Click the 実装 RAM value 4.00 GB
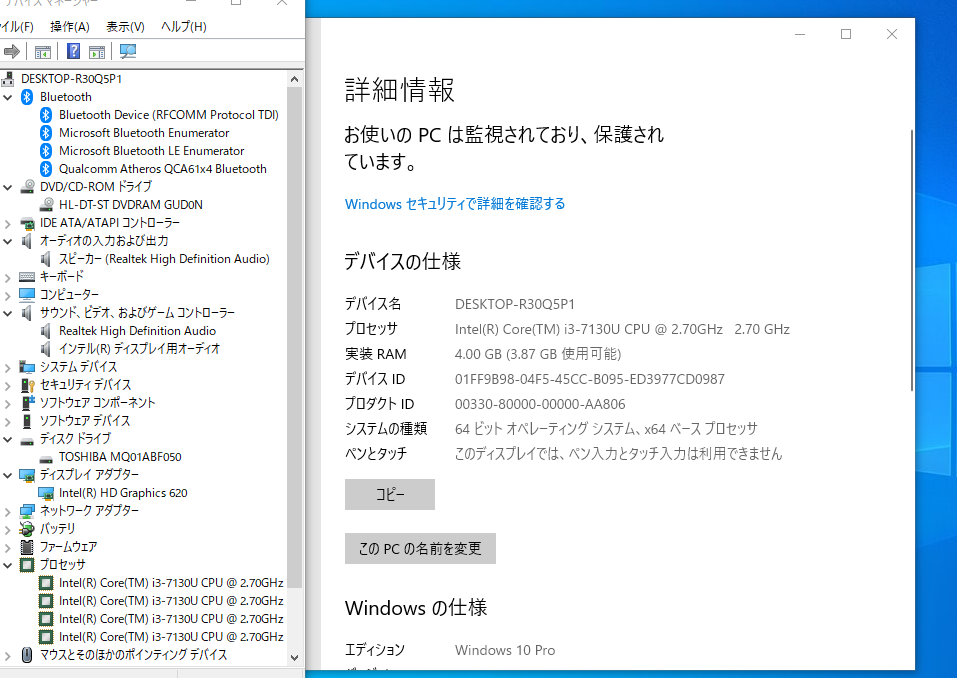This screenshot has width=957, height=678. [x=538, y=355]
